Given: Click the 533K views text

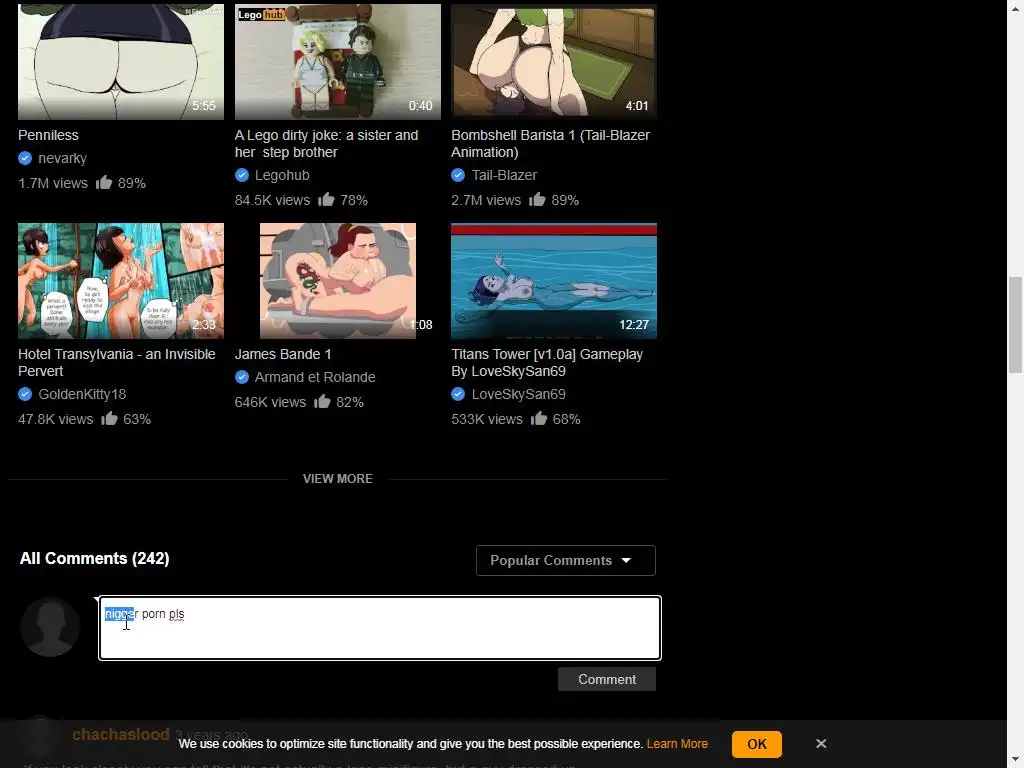Looking at the screenshot, I should pyautogui.click(x=487, y=419).
